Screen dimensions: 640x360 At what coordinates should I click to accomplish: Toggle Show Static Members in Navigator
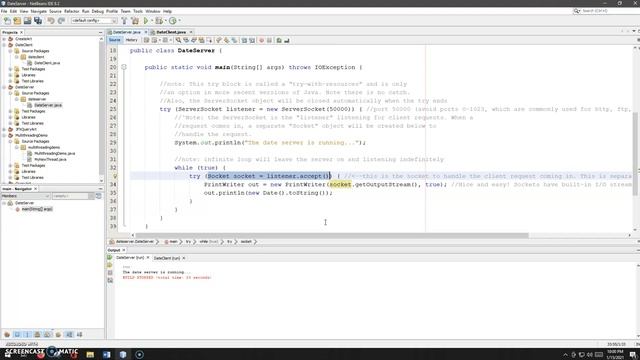(x=27, y=334)
